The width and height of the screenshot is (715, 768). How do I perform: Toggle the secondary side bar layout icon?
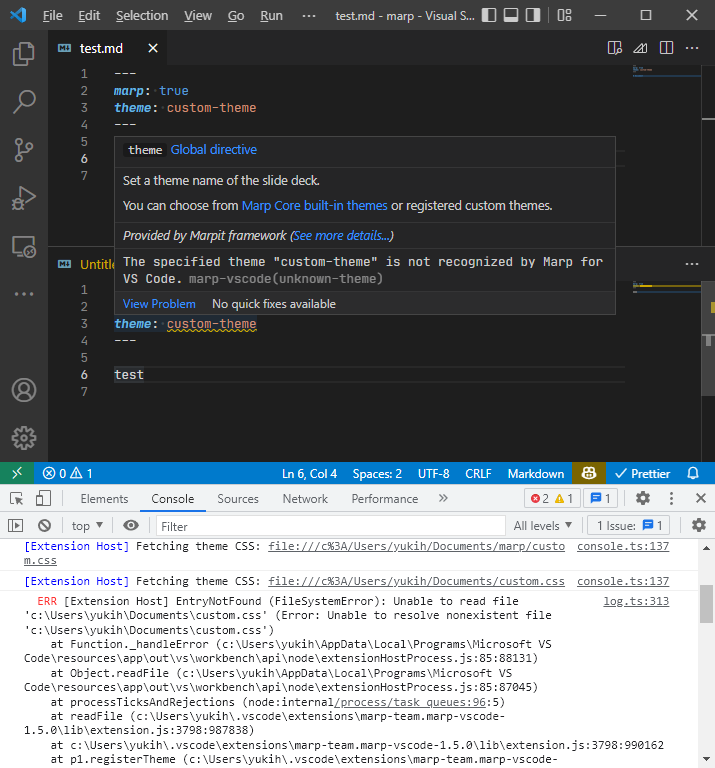[x=533, y=15]
